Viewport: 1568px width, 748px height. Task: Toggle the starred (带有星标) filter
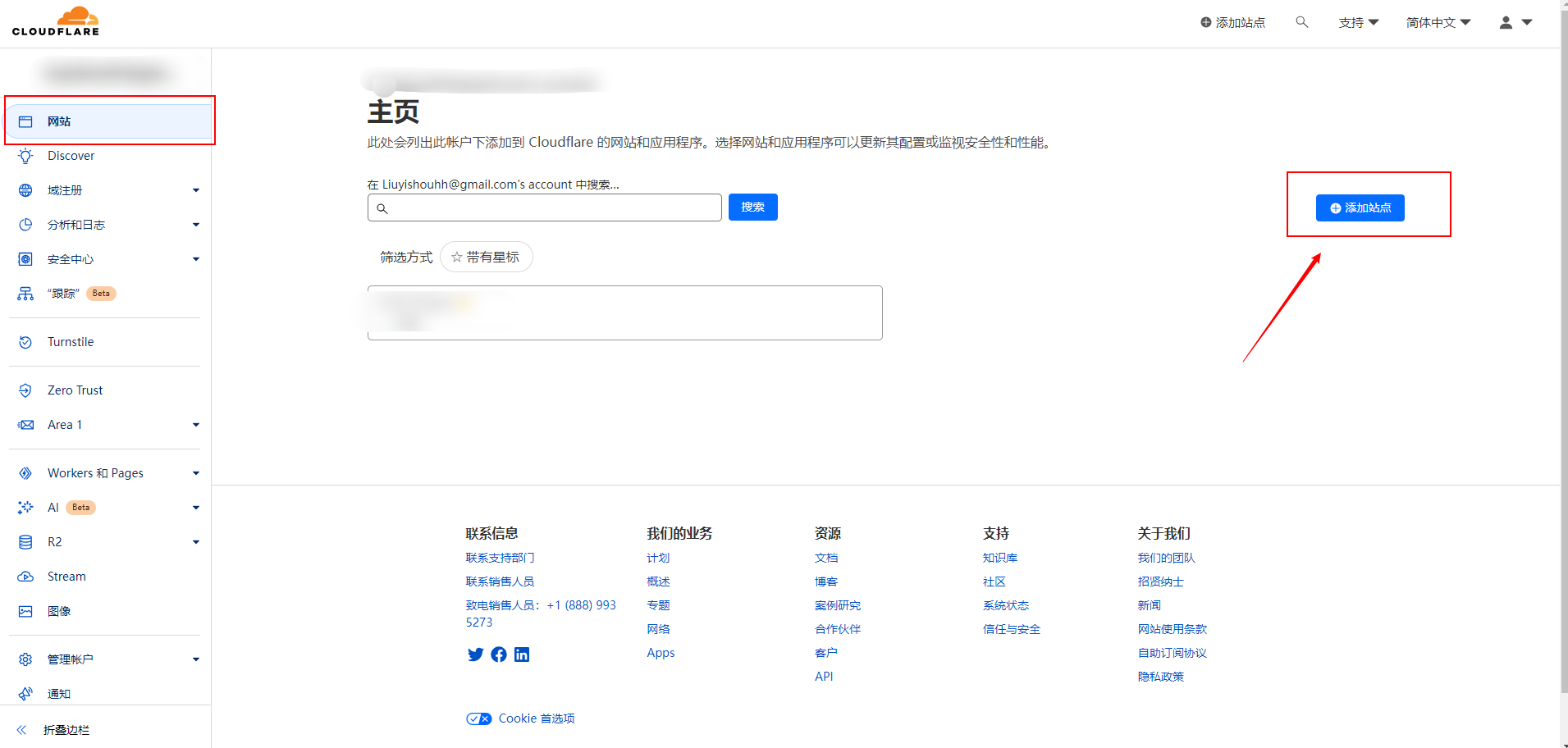pyautogui.click(x=487, y=257)
